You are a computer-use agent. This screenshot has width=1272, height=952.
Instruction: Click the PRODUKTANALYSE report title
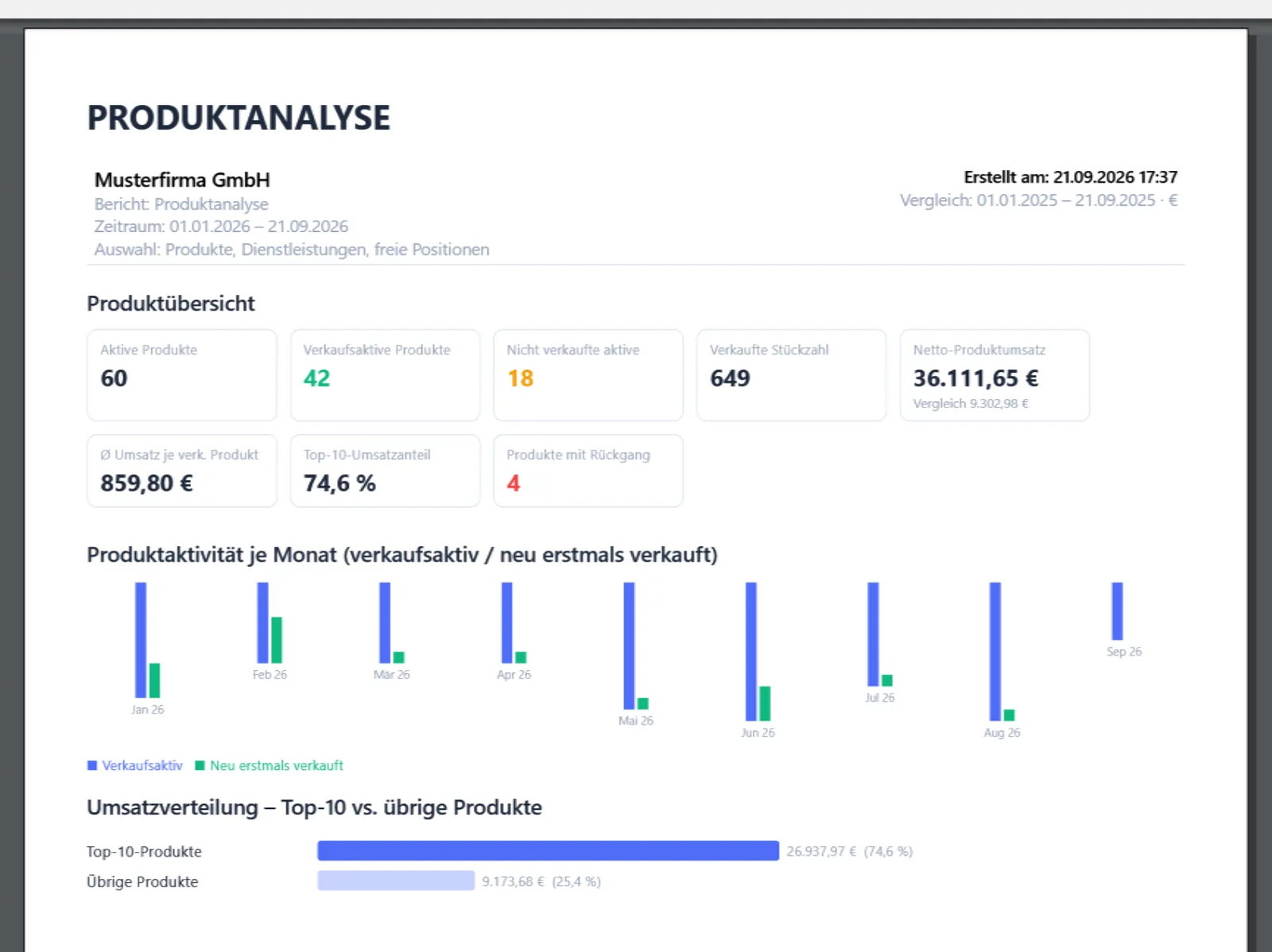(238, 118)
